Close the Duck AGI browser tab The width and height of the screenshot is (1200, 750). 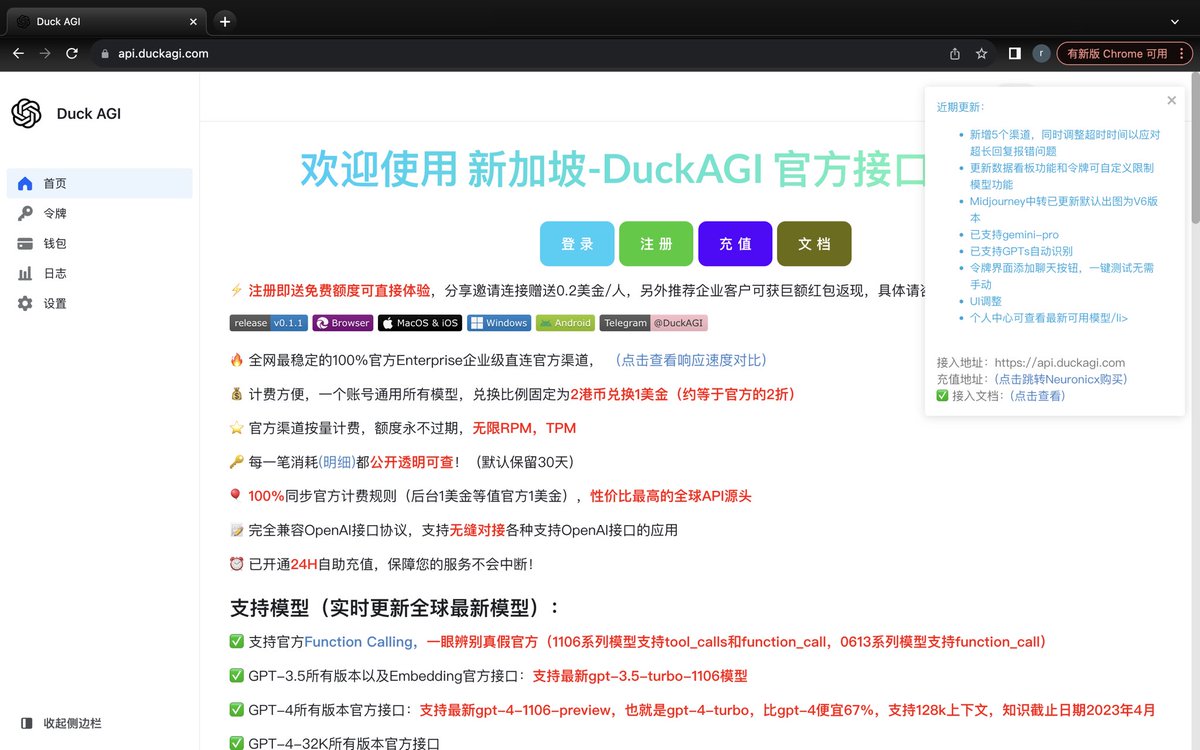(191, 21)
